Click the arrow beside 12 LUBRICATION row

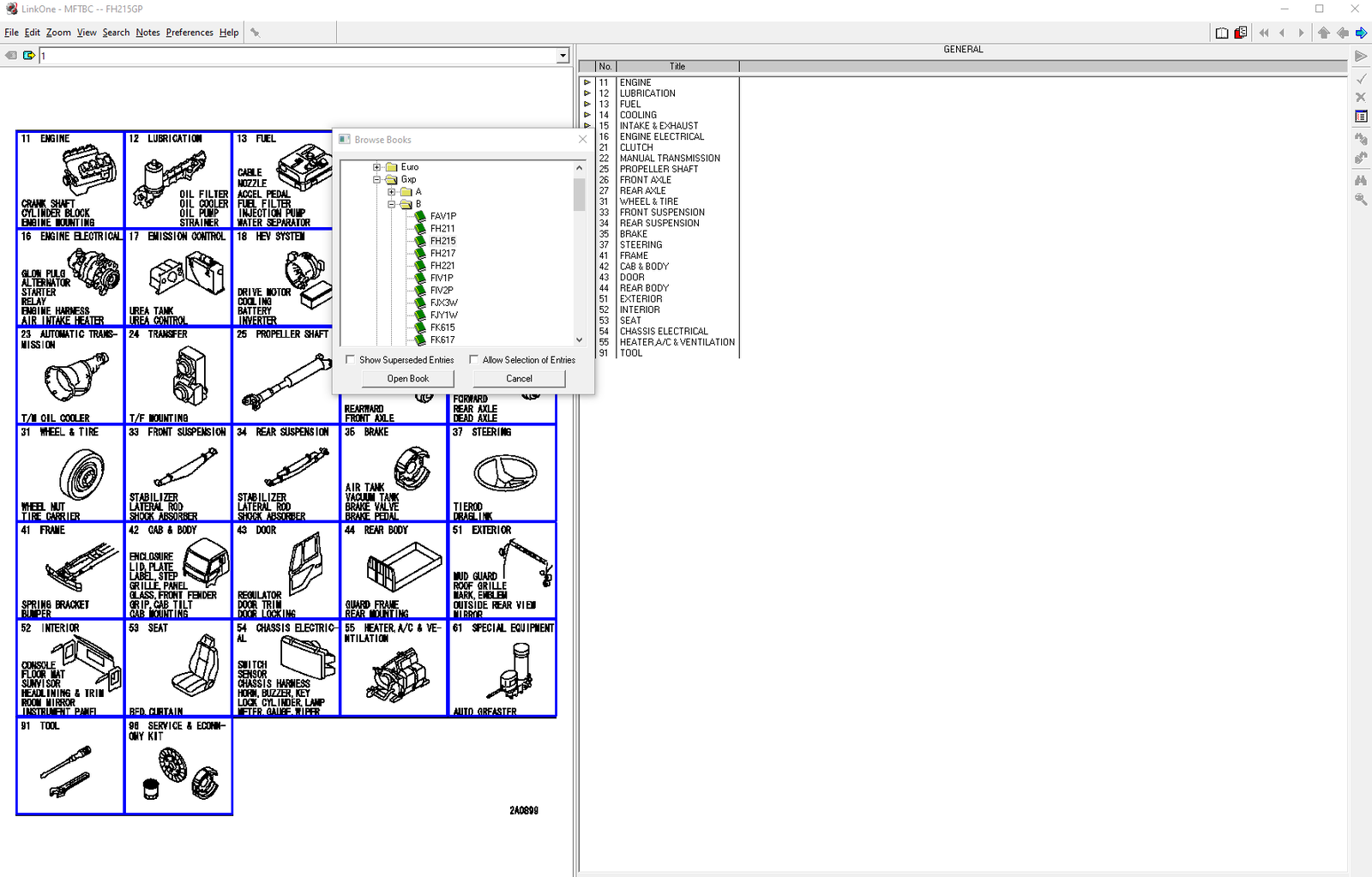point(587,93)
